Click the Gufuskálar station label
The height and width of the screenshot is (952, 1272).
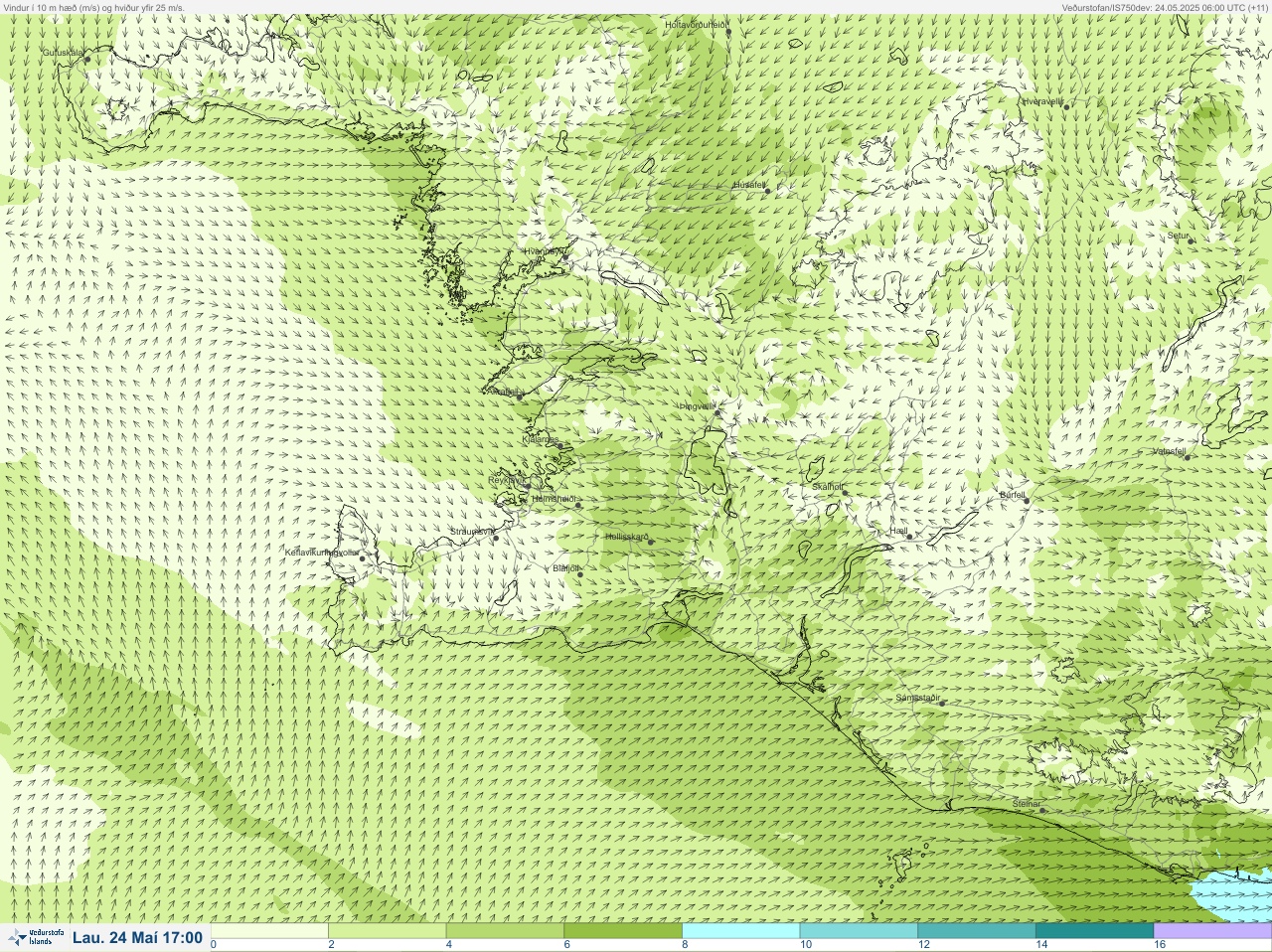(63, 52)
